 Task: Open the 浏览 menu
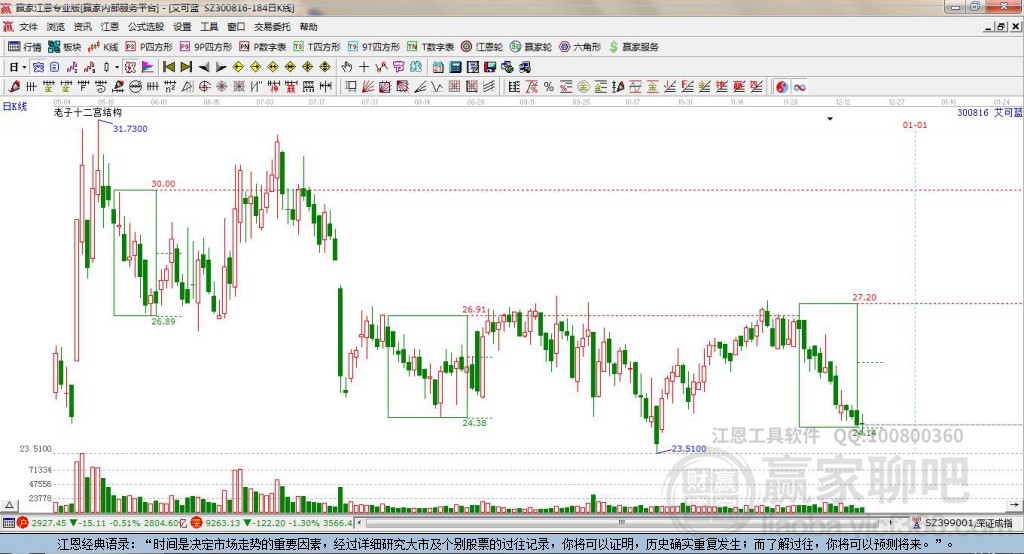56,27
